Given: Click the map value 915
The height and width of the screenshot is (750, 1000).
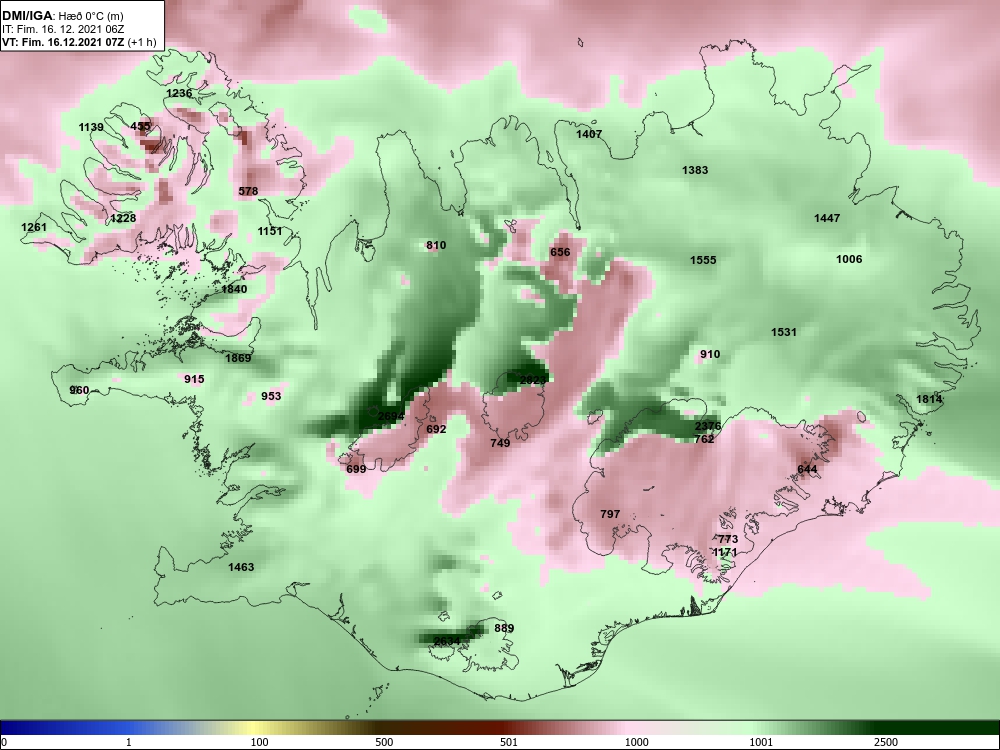Looking at the screenshot, I should [x=194, y=379].
